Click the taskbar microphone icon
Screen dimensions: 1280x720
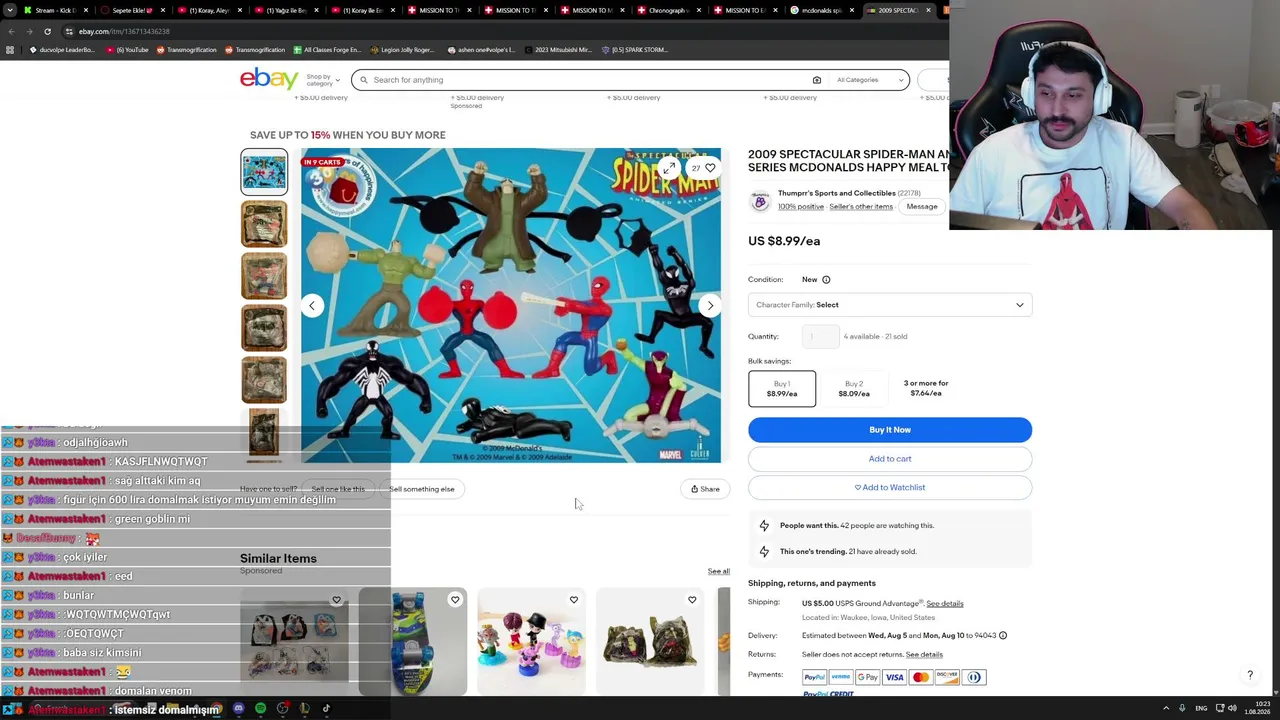point(1182,708)
